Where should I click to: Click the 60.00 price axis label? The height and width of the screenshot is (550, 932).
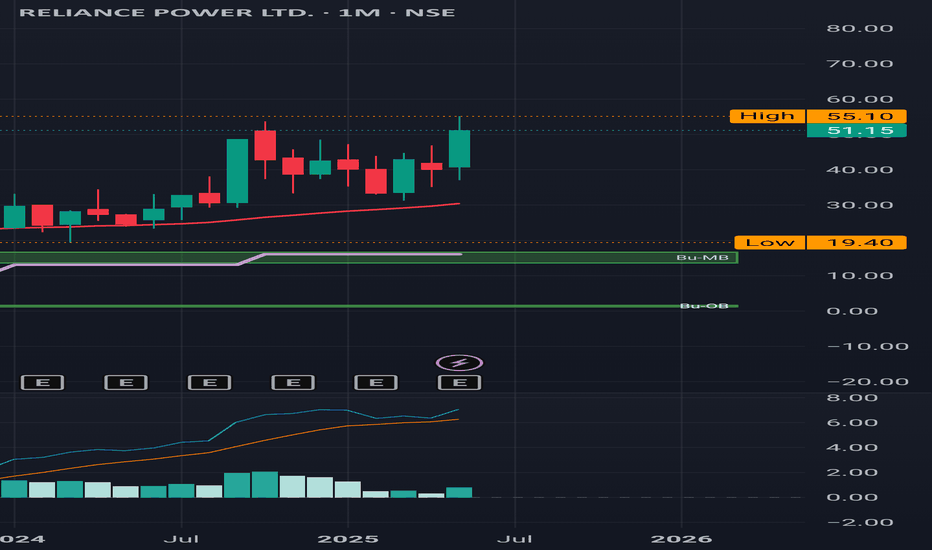(859, 99)
